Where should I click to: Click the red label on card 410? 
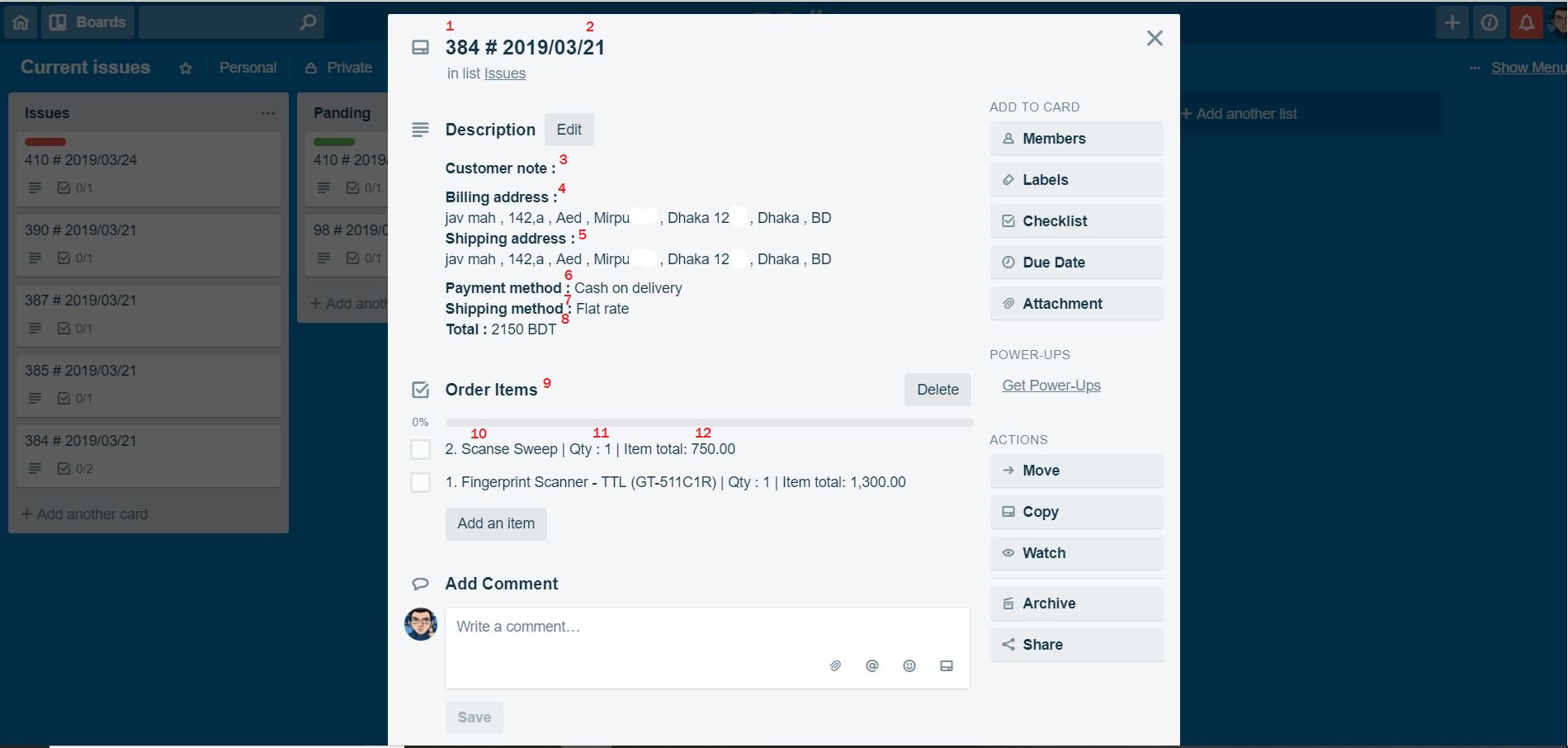coord(45,142)
